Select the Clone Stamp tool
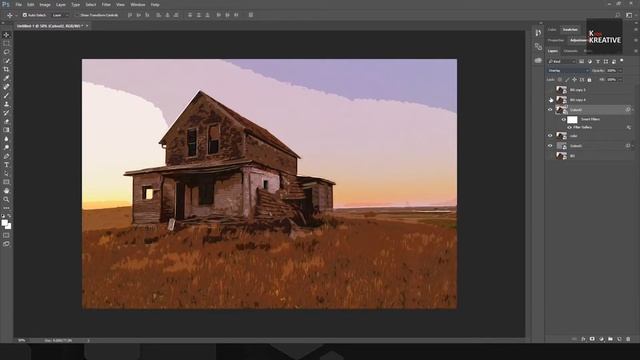 [x=6, y=104]
